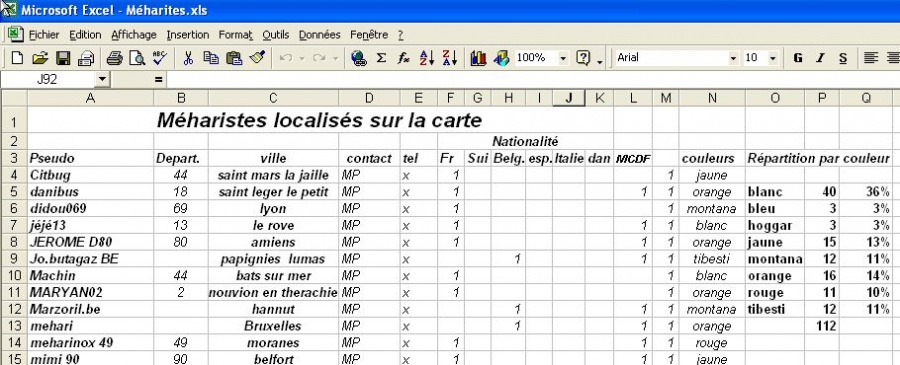Screen dimensions: 900x365
Task: Open the ? help menu
Action: point(401,35)
